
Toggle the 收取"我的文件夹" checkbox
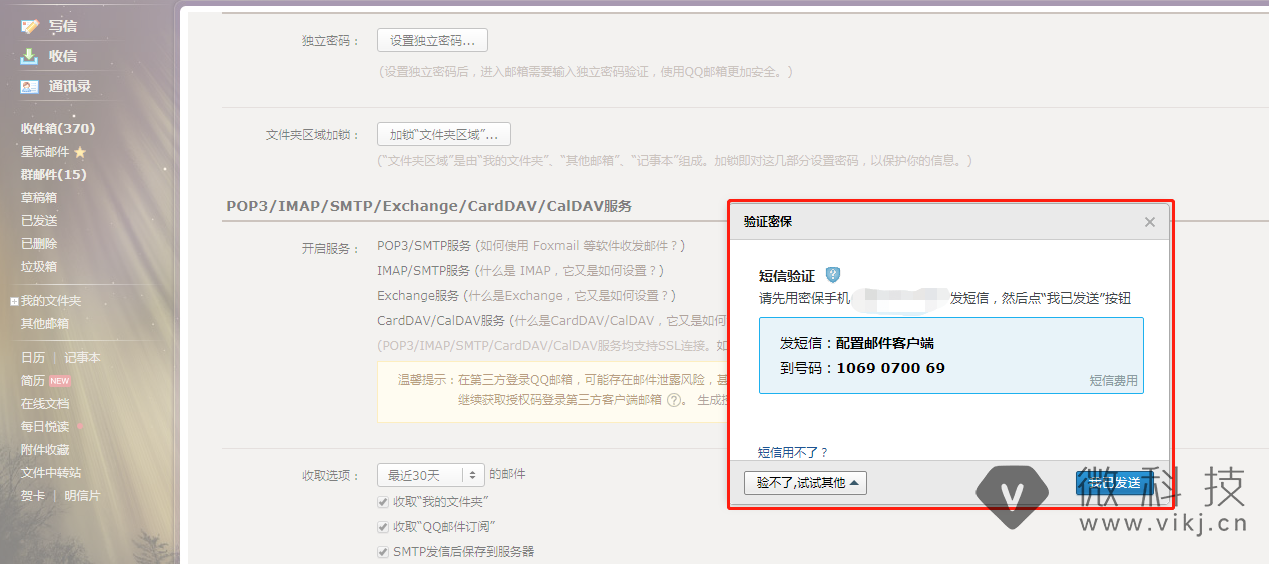click(383, 502)
